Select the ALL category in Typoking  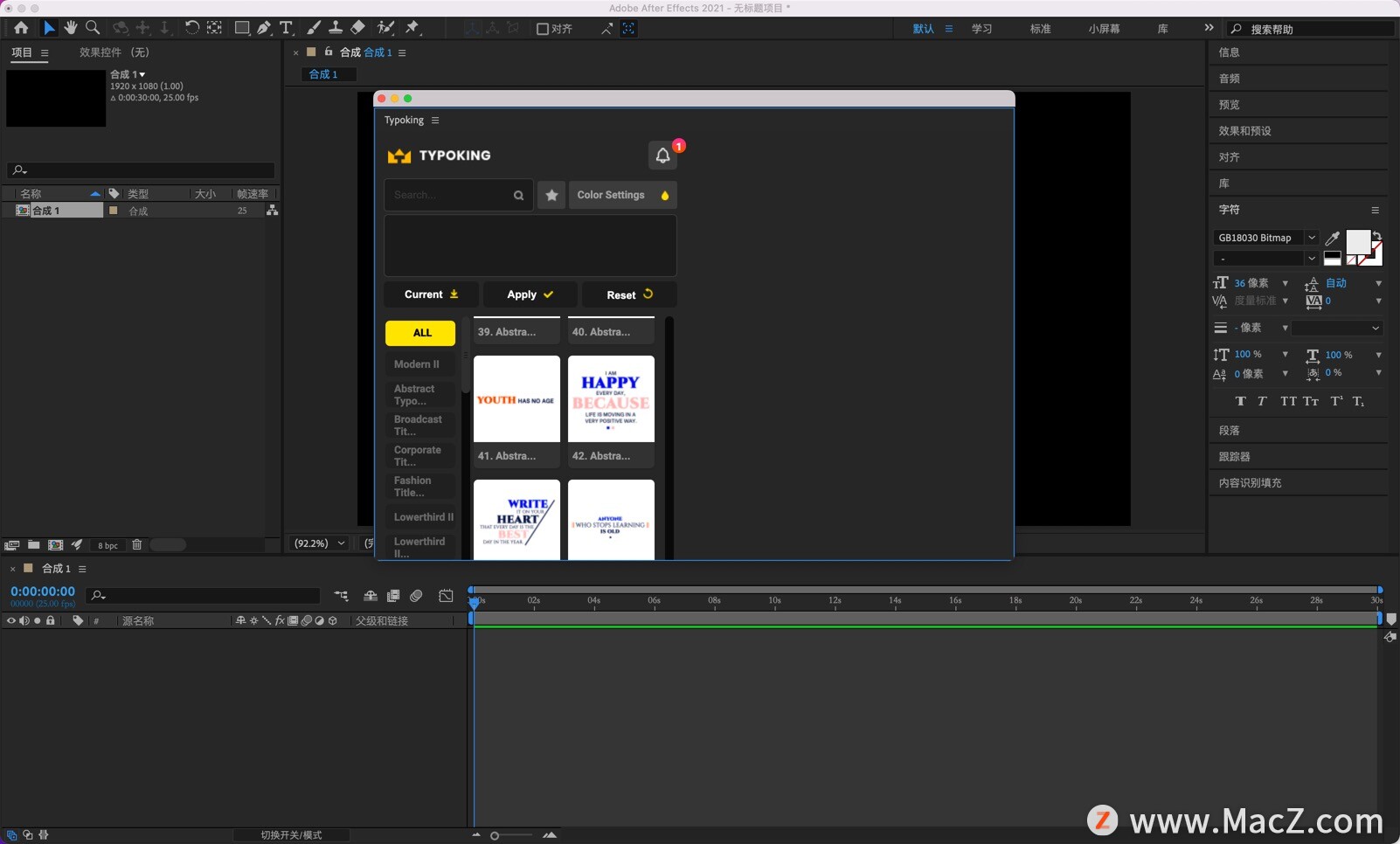(420, 333)
